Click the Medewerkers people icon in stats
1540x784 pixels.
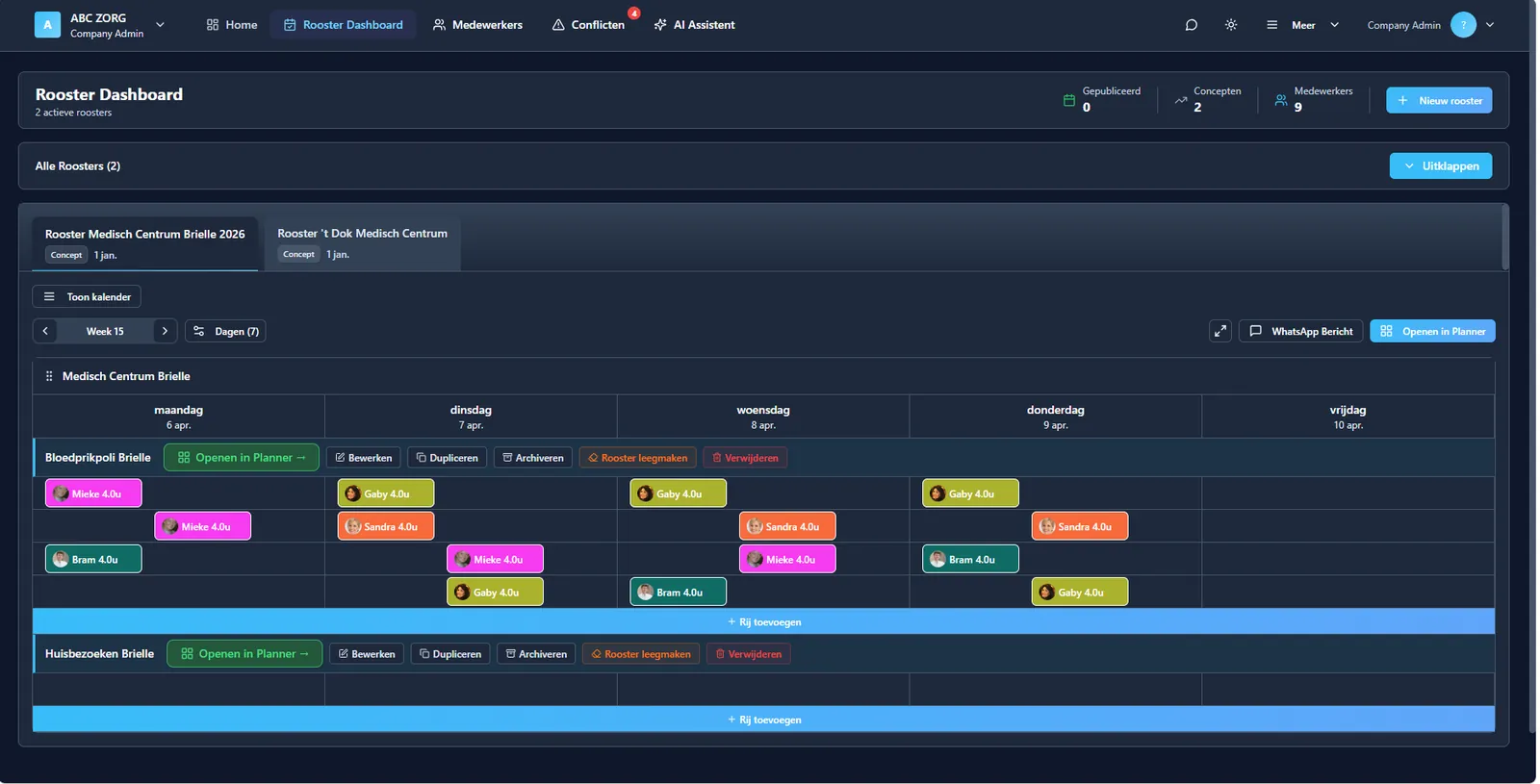point(1281,100)
